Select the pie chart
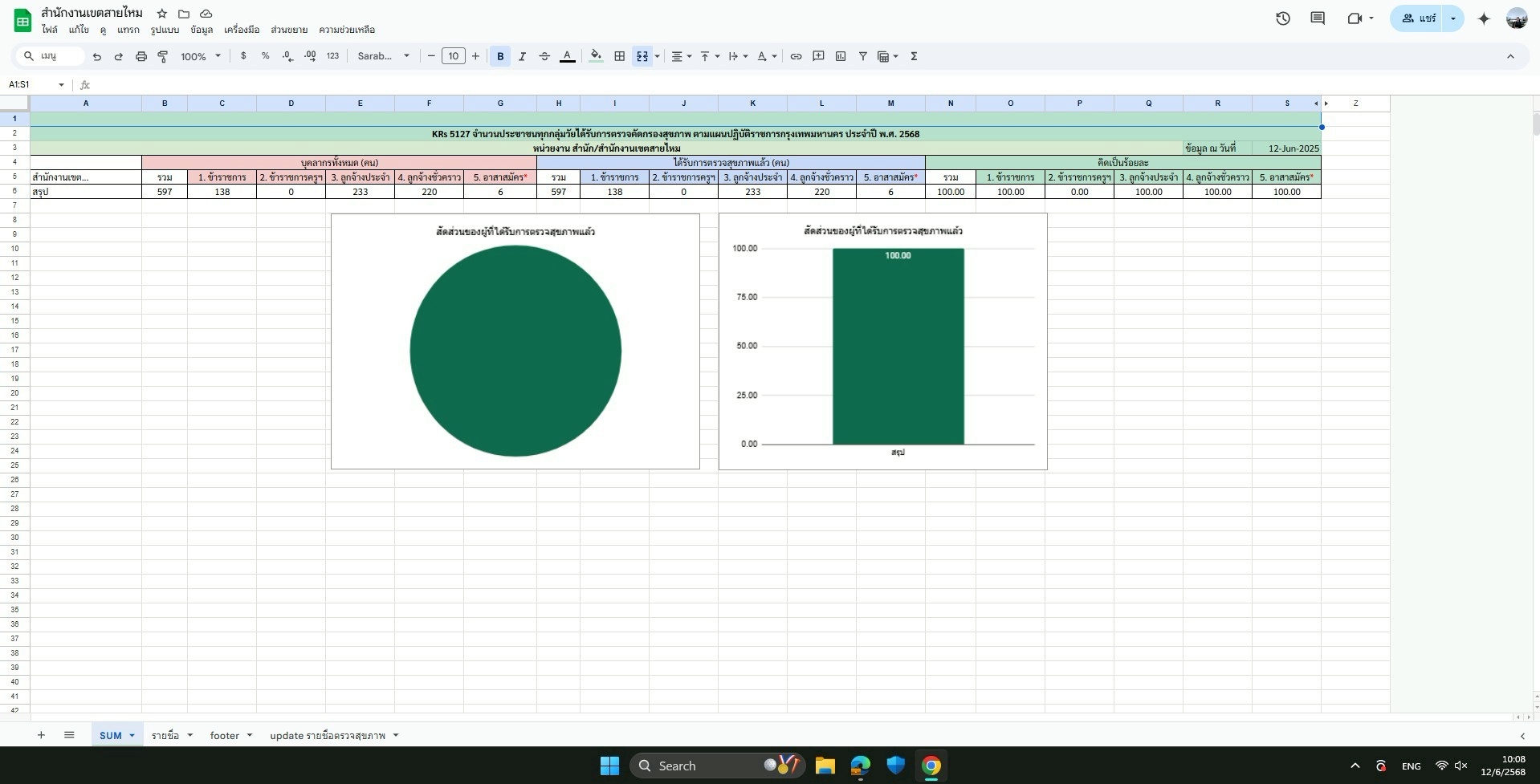Screen dimensions: 1540x784 coord(515,341)
